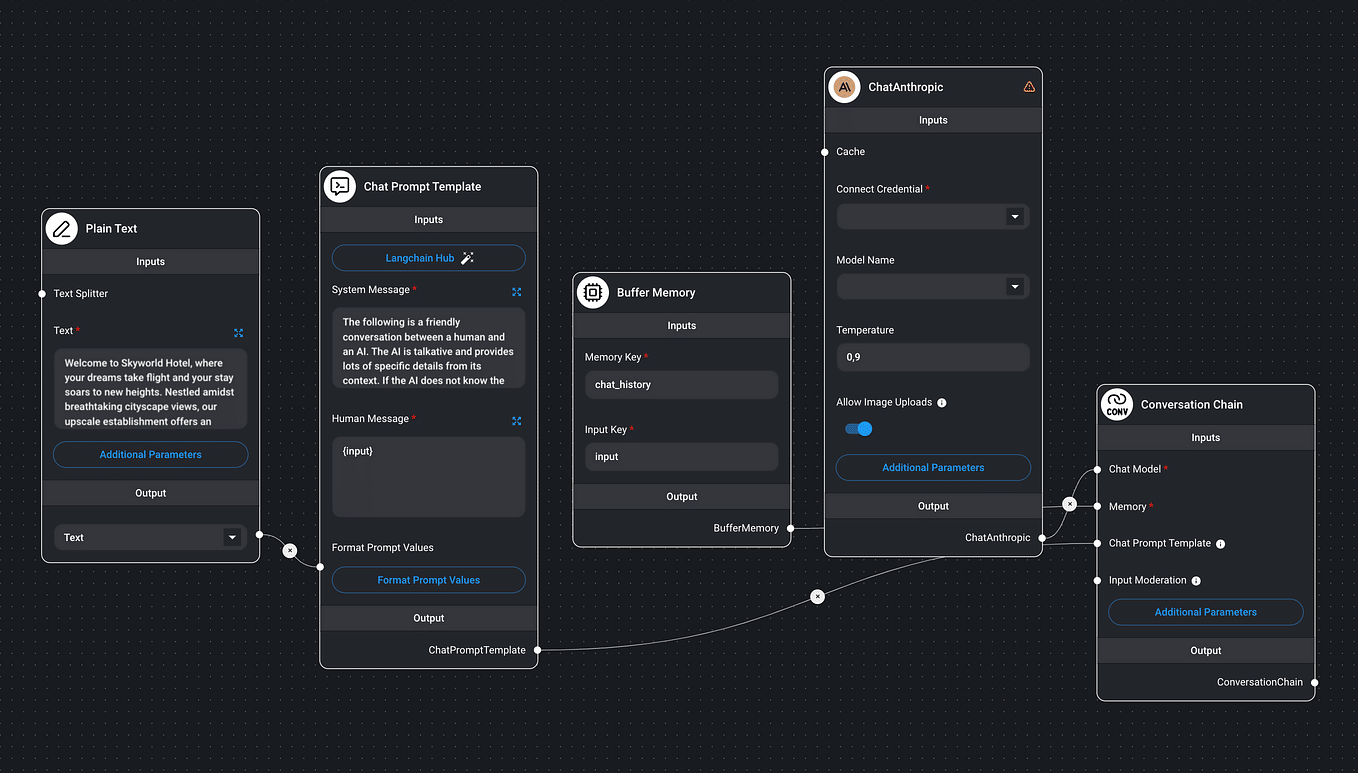1358x773 pixels.
Task: Click the Format Prompt Values button
Action: [x=428, y=580]
